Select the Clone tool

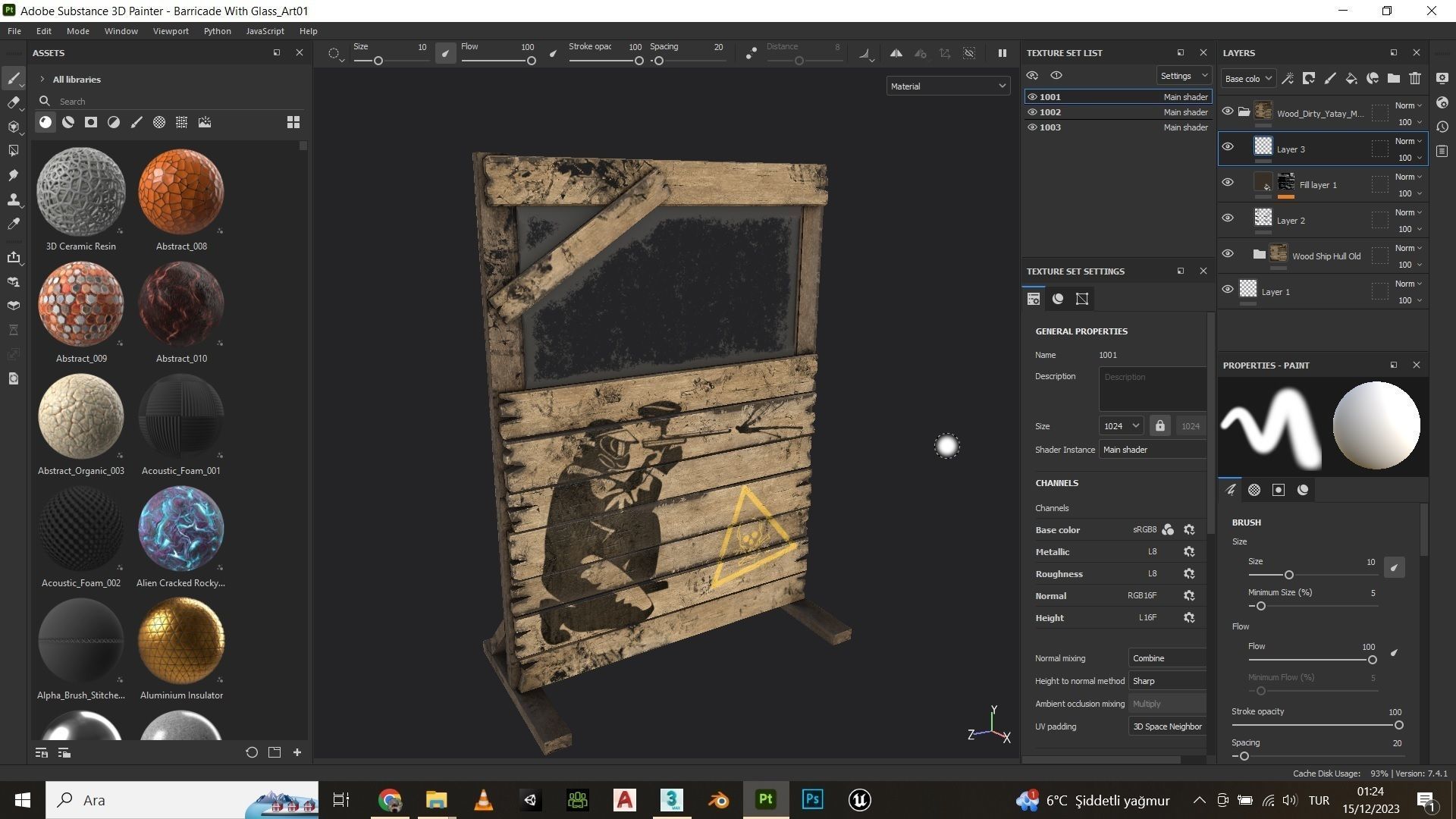(x=14, y=199)
